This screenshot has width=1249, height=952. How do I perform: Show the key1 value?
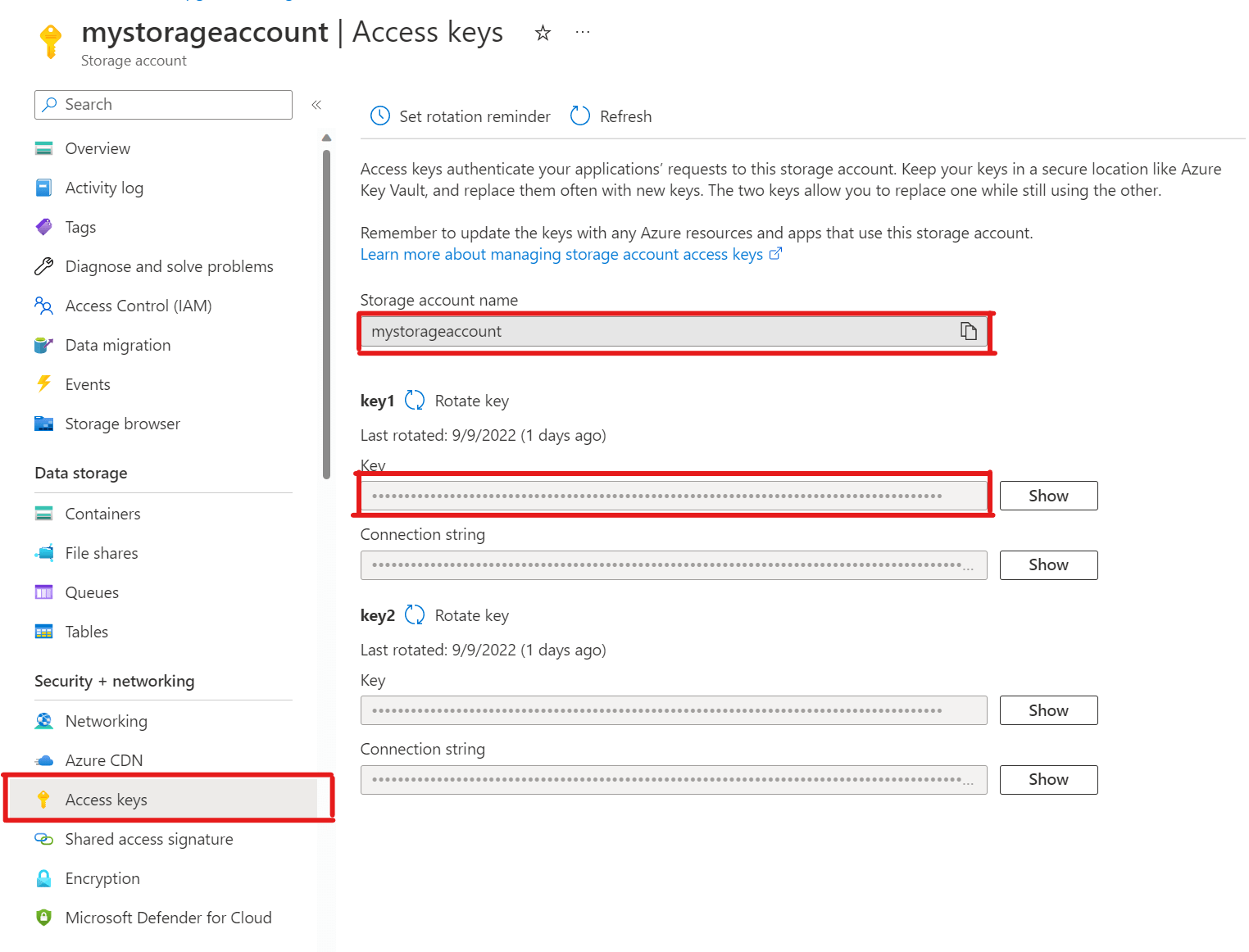click(1047, 496)
